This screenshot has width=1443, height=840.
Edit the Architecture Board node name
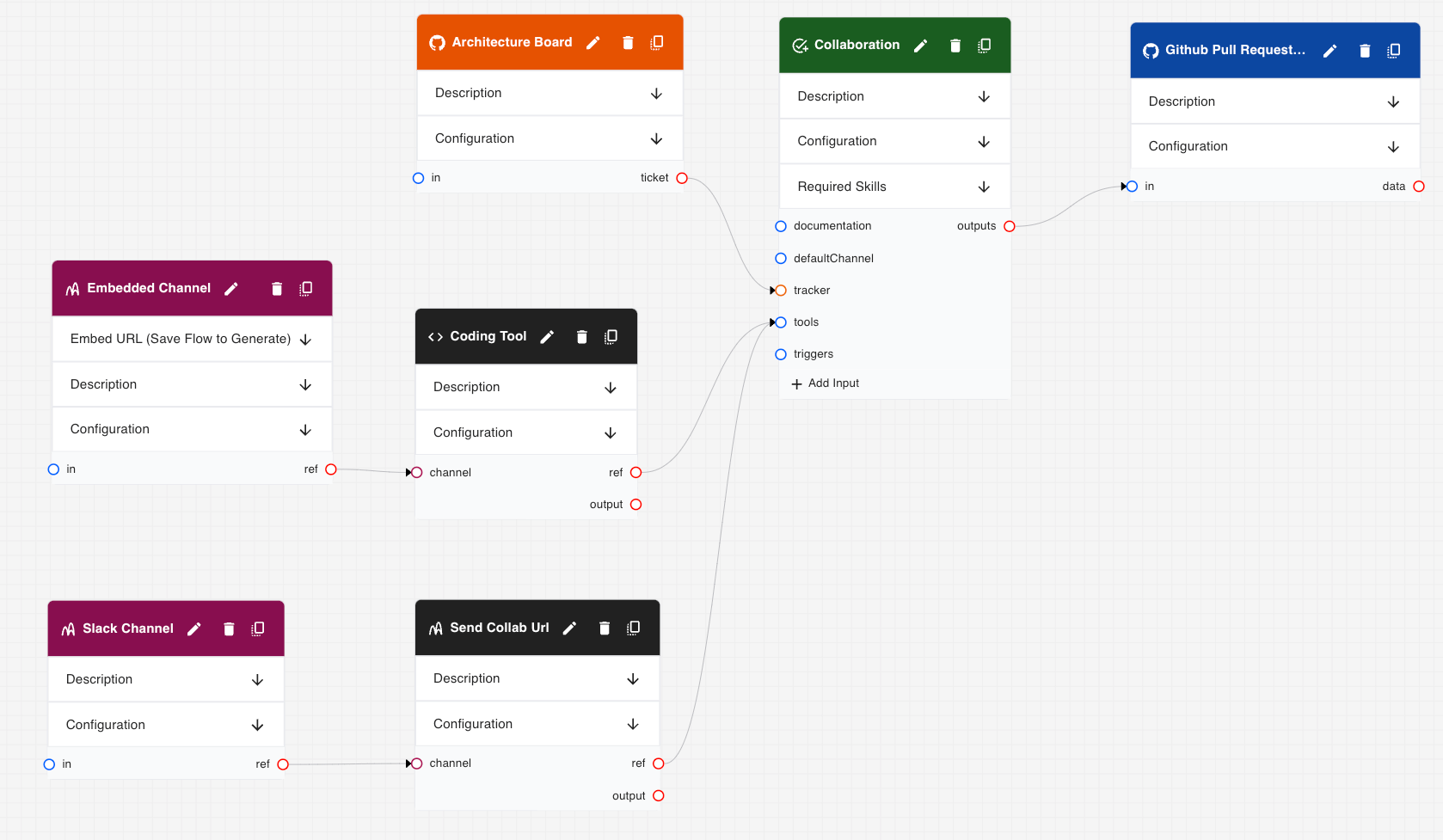[x=593, y=43]
